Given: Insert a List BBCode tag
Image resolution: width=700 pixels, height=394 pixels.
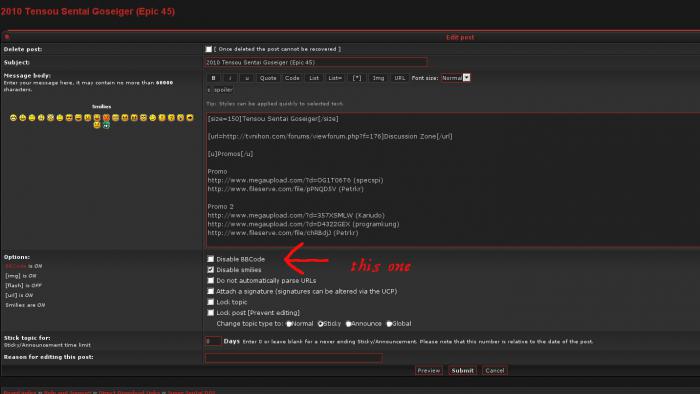Looking at the screenshot, I should tap(314, 78).
